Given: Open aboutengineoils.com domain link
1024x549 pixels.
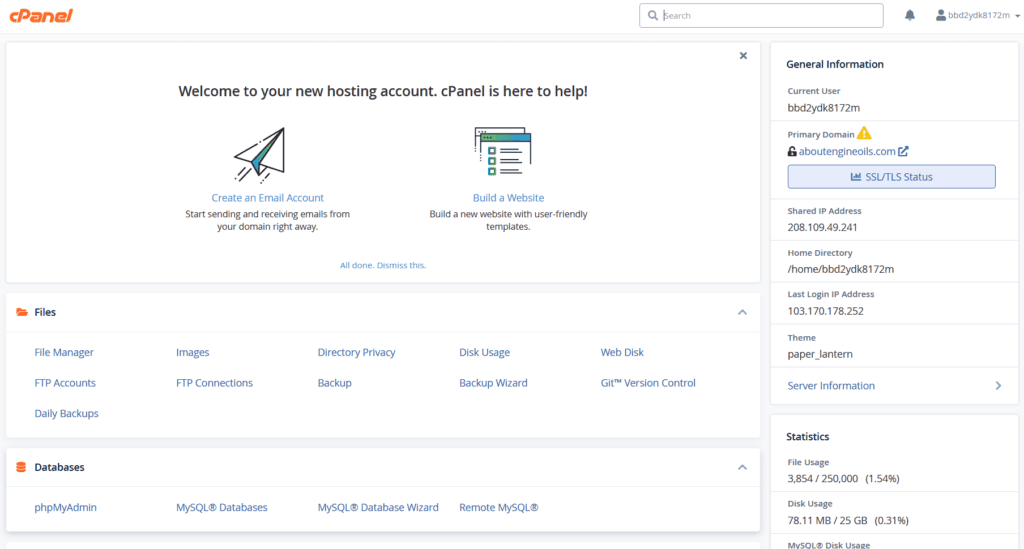Looking at the screenshot, I should point(847,151).
